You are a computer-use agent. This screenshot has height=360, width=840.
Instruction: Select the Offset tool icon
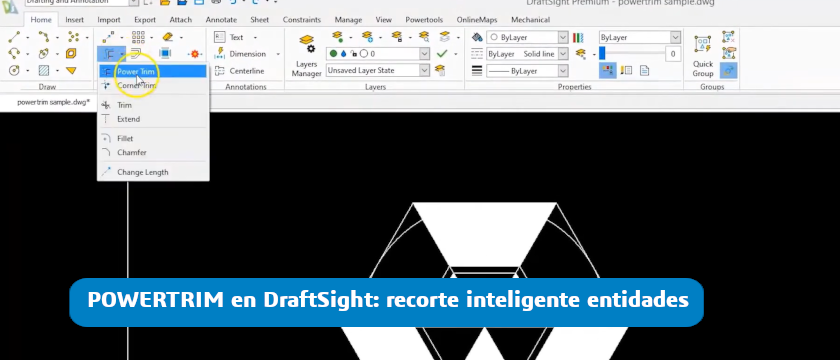click(x=136, y=54)
